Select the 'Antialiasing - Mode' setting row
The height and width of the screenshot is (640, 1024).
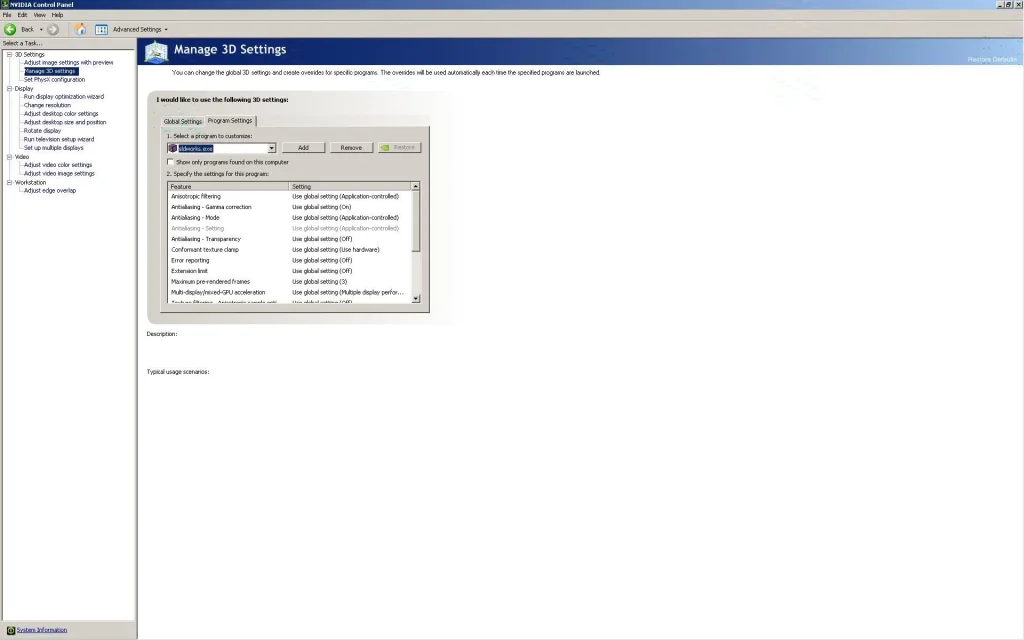tap(195, 218)
